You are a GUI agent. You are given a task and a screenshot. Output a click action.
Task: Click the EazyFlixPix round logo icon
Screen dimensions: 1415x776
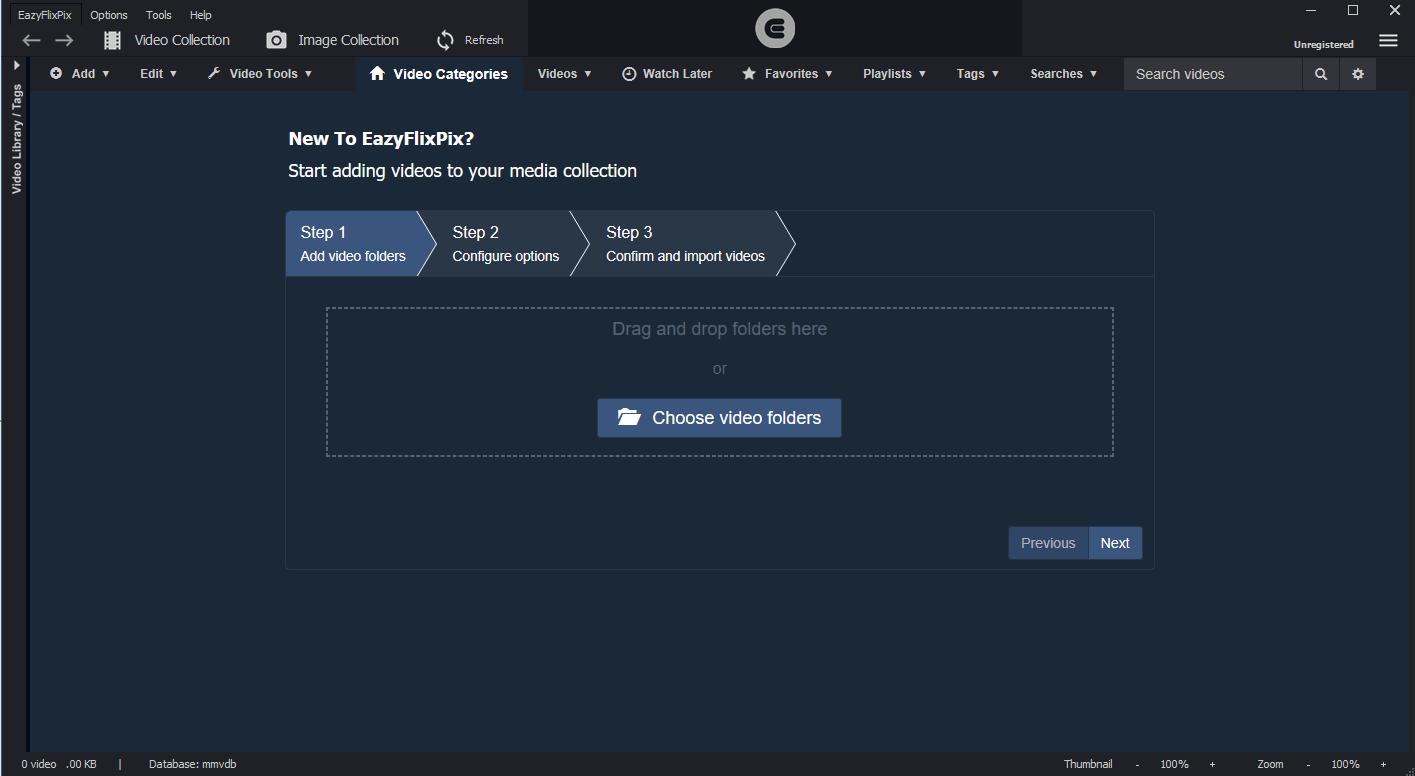pos(775,29)
